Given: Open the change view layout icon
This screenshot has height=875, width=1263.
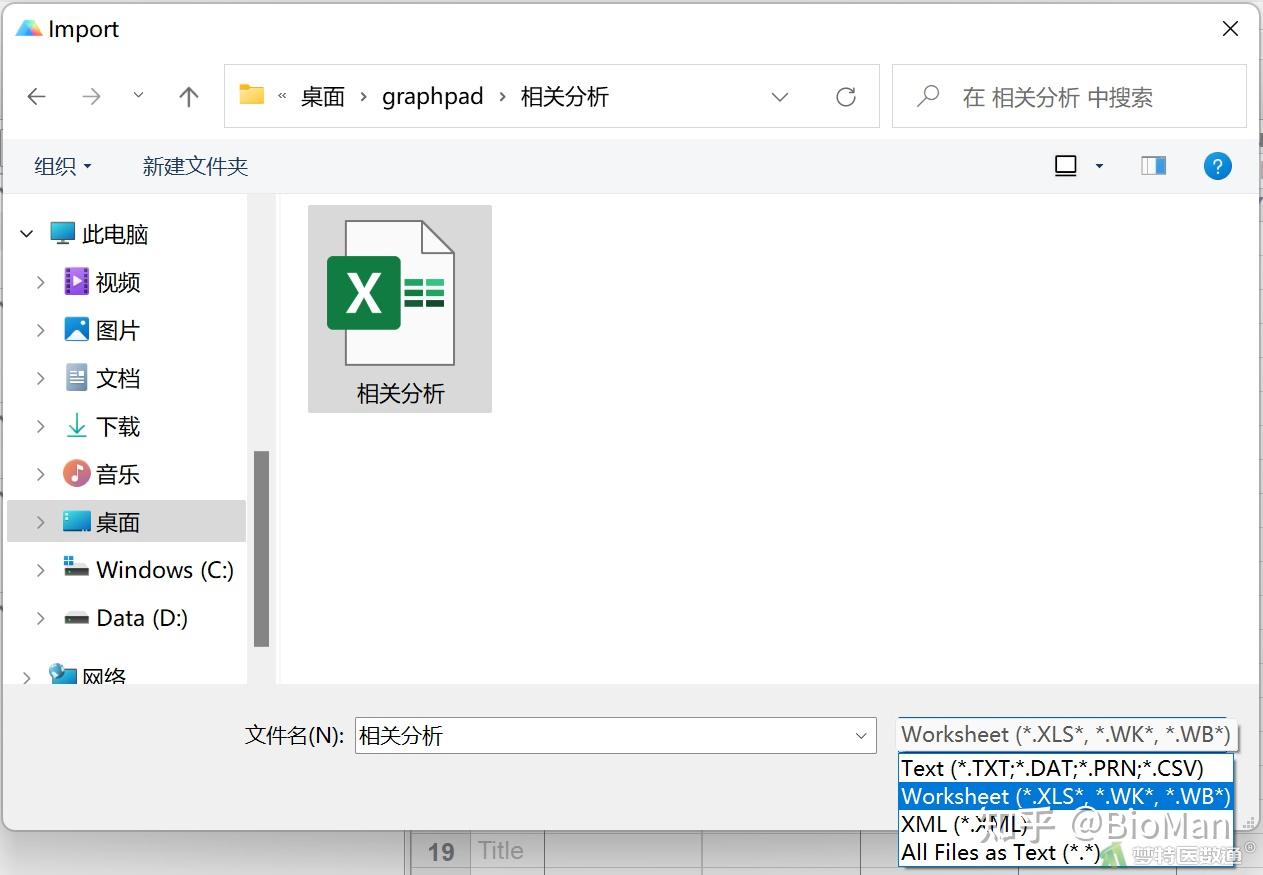Looking at the screenshot, I should [1066, 165].
